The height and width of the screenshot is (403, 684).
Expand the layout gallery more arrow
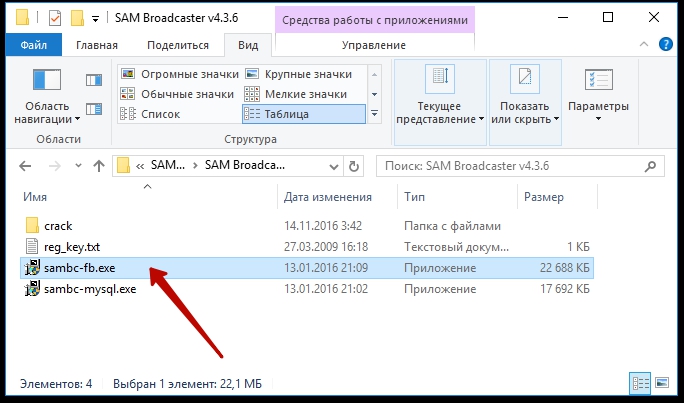tap(374, 114)
